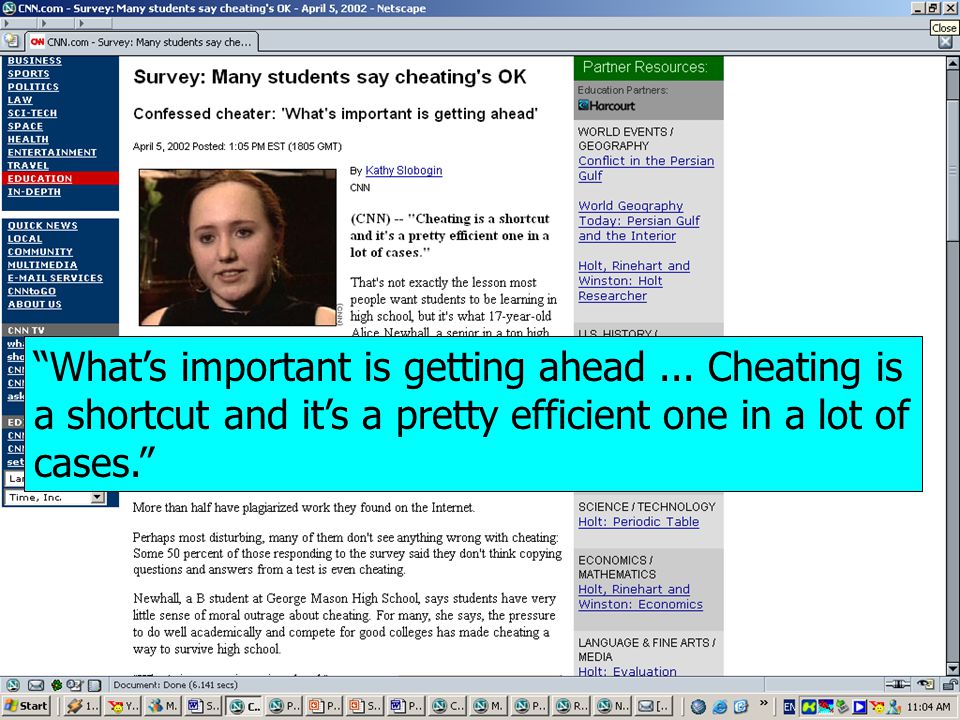This screenshot has width=960, height=720.
Task: Open 'Conflict in the Persian Gulf' link
Action: (x=647, y=168)
